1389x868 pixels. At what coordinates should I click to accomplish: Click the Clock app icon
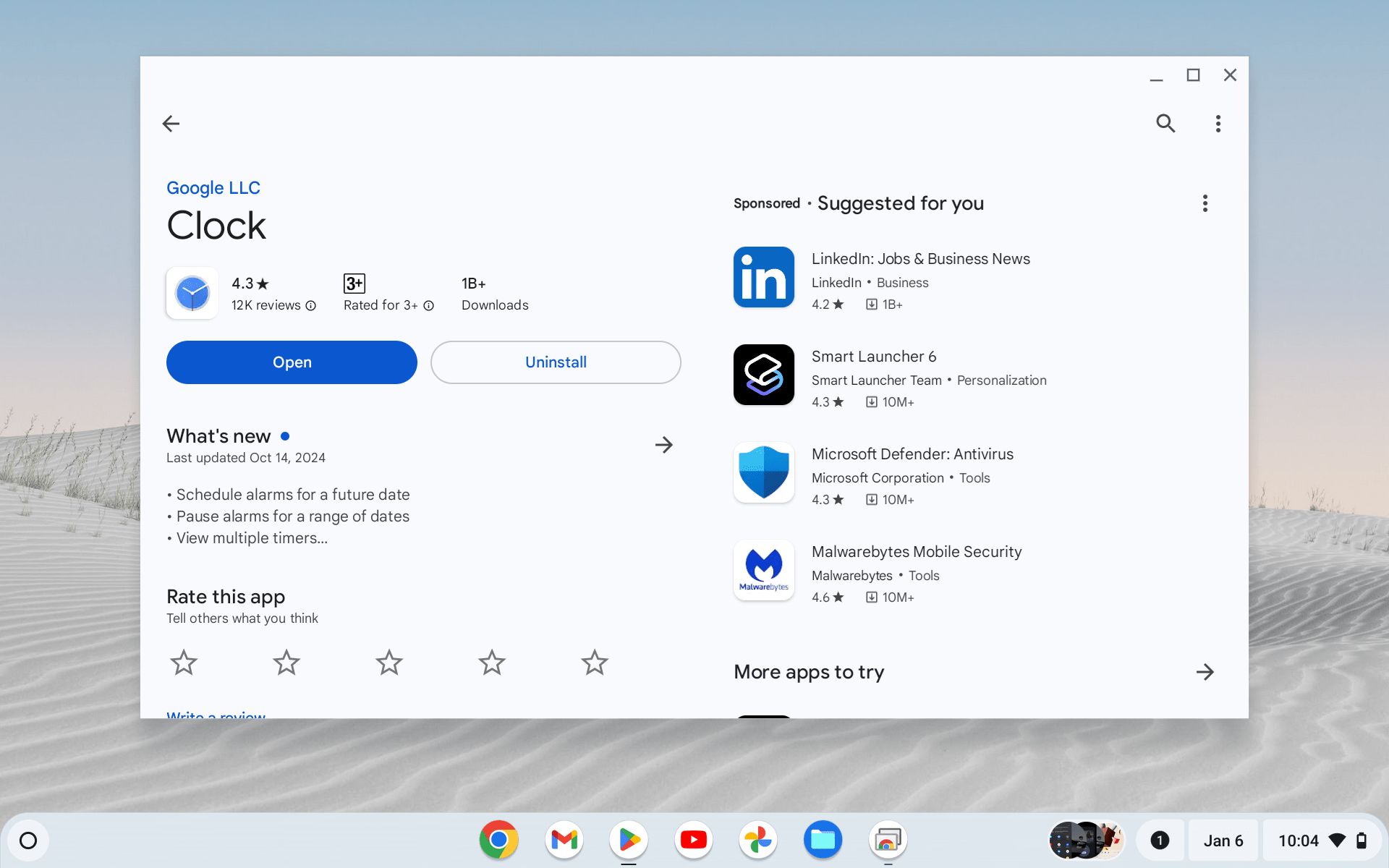(192, 293)
